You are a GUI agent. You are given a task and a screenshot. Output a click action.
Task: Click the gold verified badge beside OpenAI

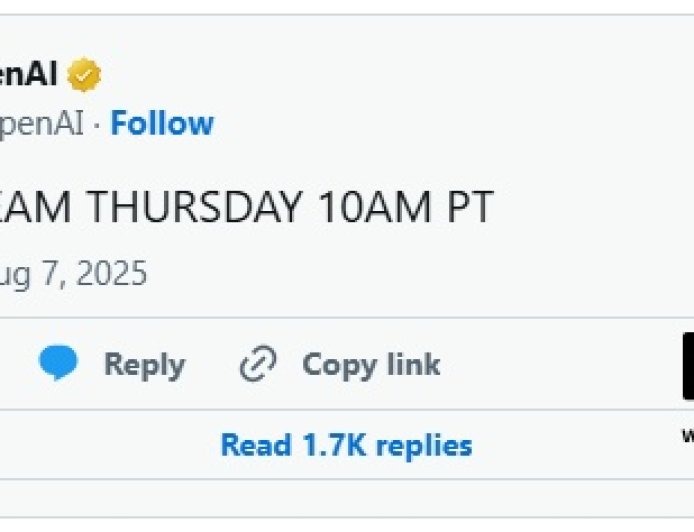84,75
